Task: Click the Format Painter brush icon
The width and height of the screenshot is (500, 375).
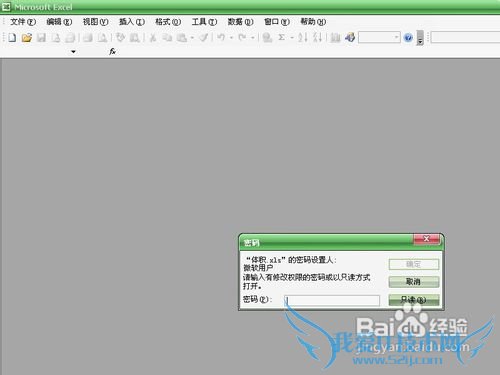Action: (204, 37)
